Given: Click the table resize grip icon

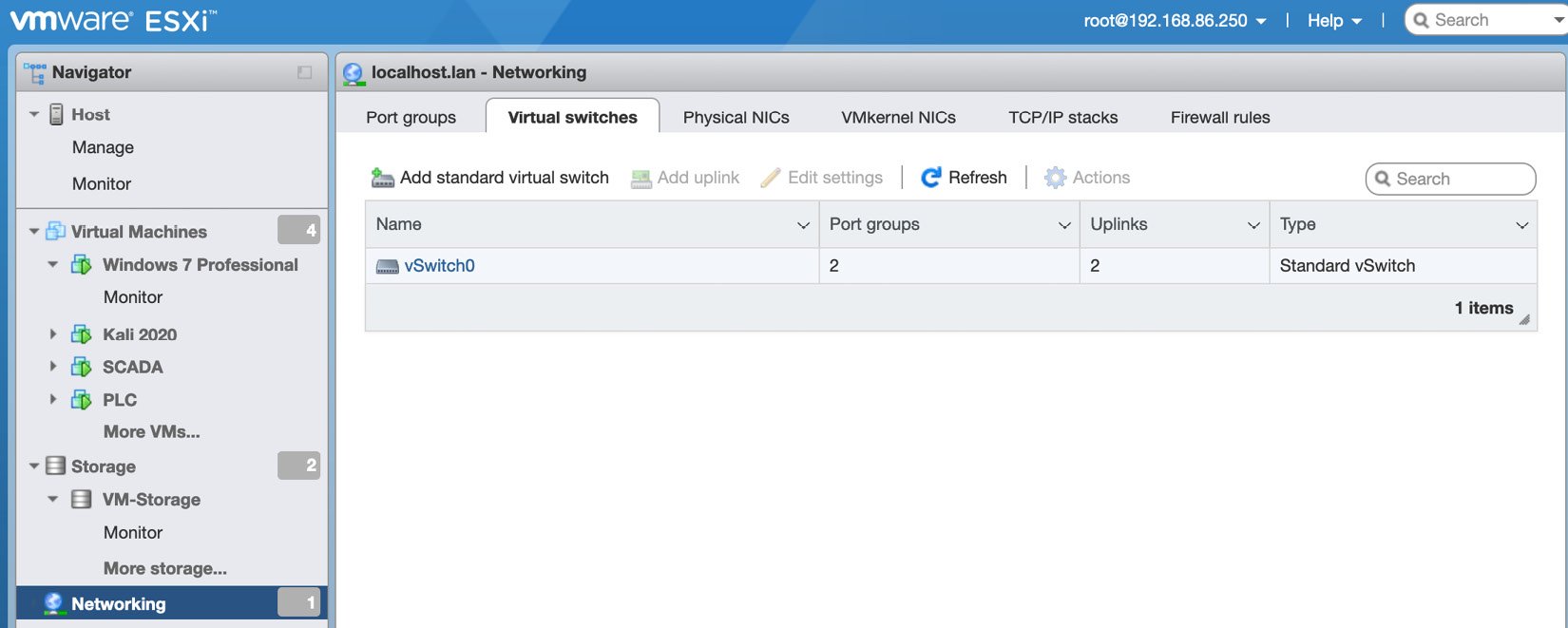Looking at the screenshot, I should [x=1524, y=320].
